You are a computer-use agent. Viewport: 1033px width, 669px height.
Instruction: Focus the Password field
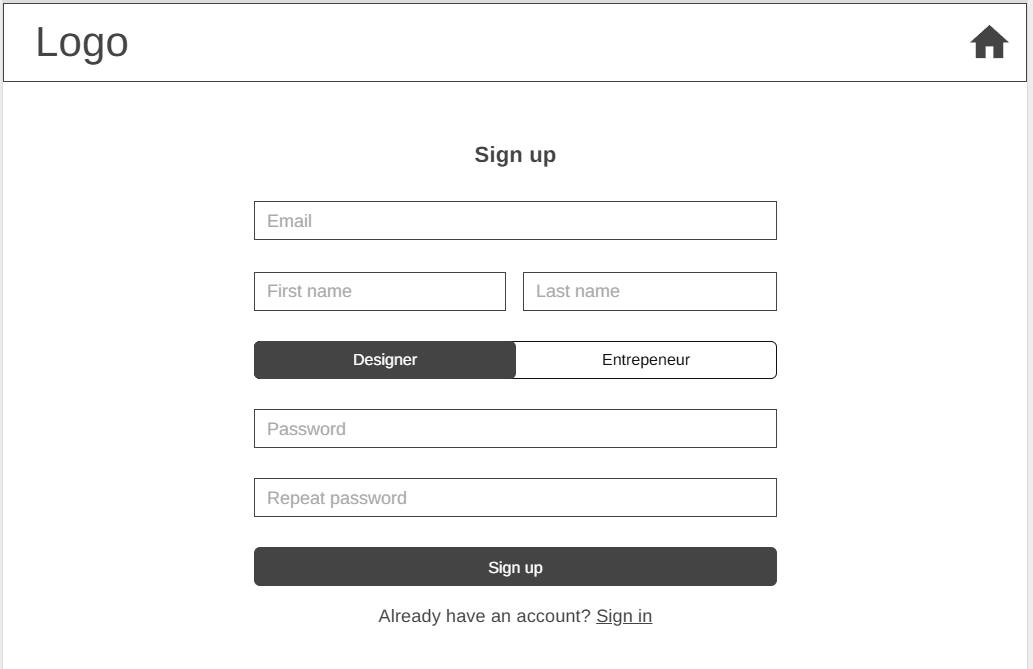click(515, 429)
